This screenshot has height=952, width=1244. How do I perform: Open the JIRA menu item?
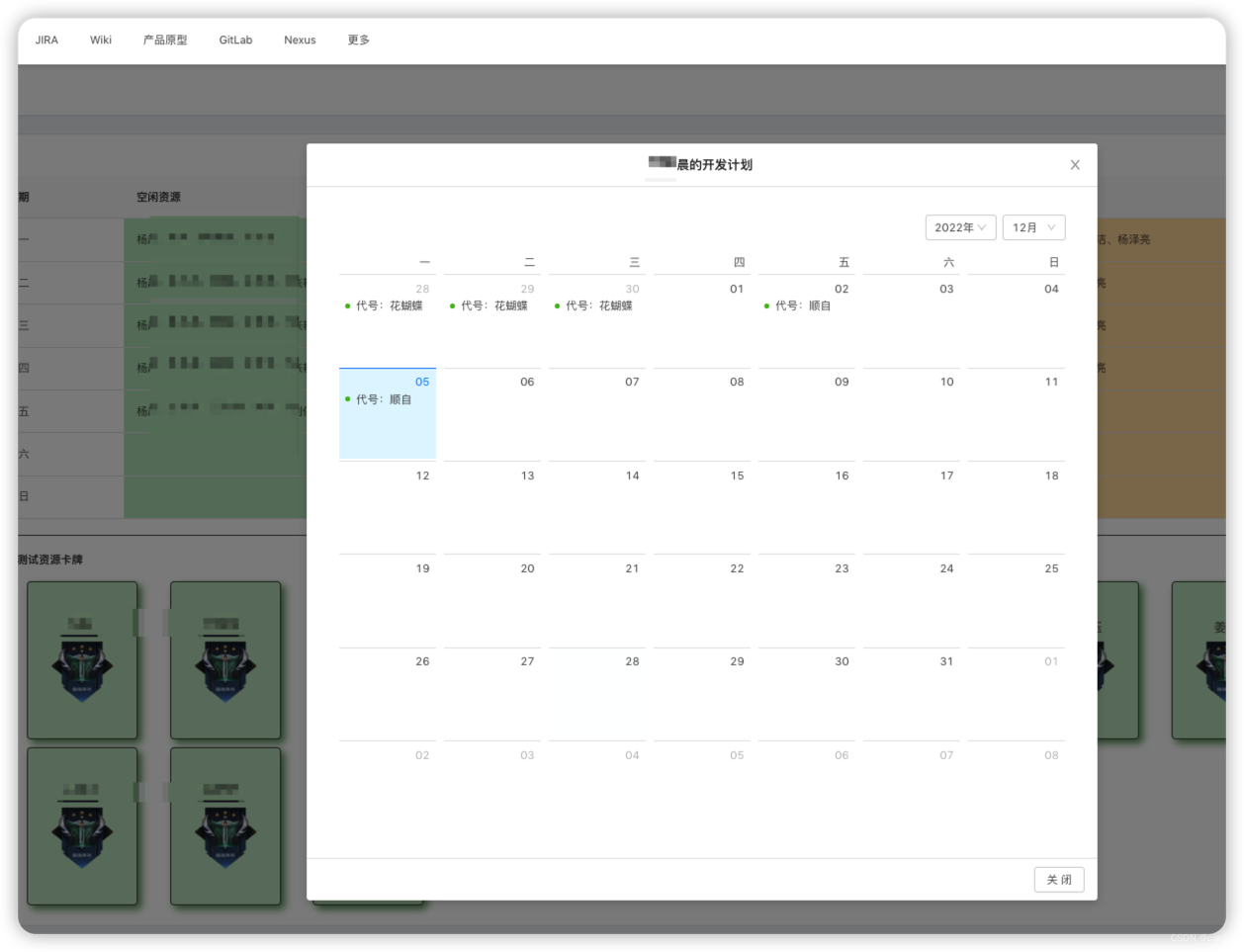click(x=46, y=40)
